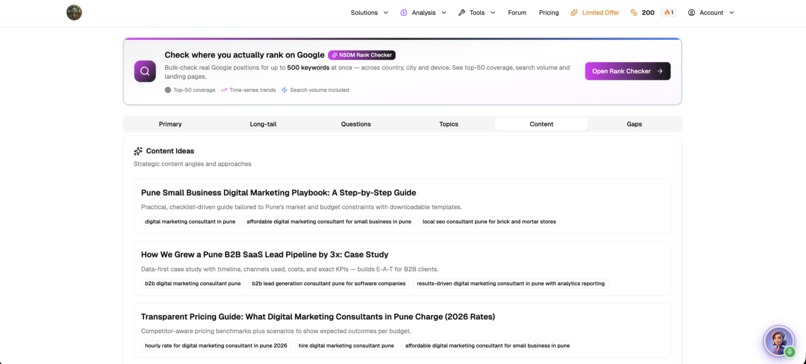Click the 'b2b digital marketing consultant pune' tag
This screenshot has width=806, height=364.
193,283
